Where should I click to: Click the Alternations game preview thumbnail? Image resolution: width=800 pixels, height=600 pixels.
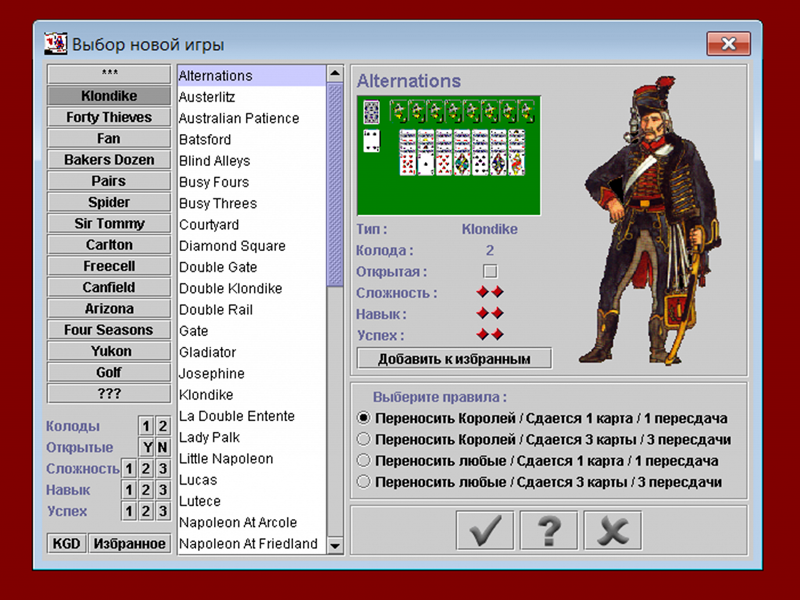449,155
